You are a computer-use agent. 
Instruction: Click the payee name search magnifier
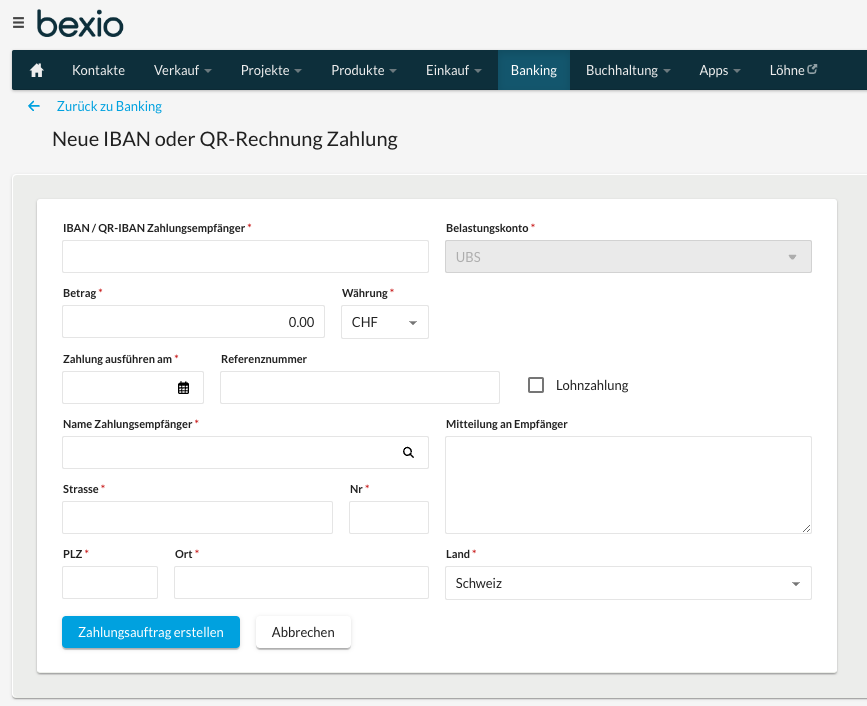(x=409, y=452)
